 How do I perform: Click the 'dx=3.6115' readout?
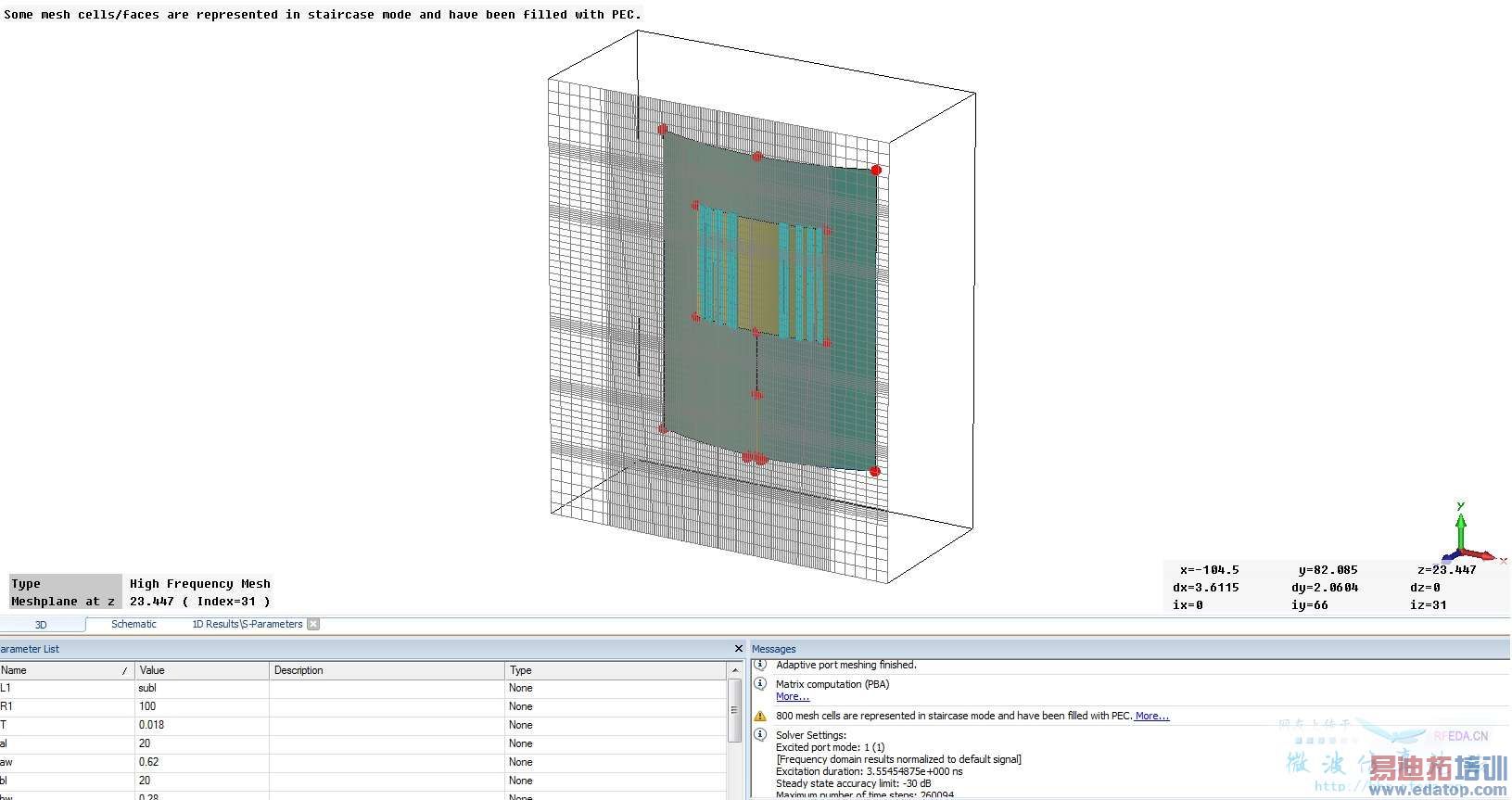[1205, 588]
